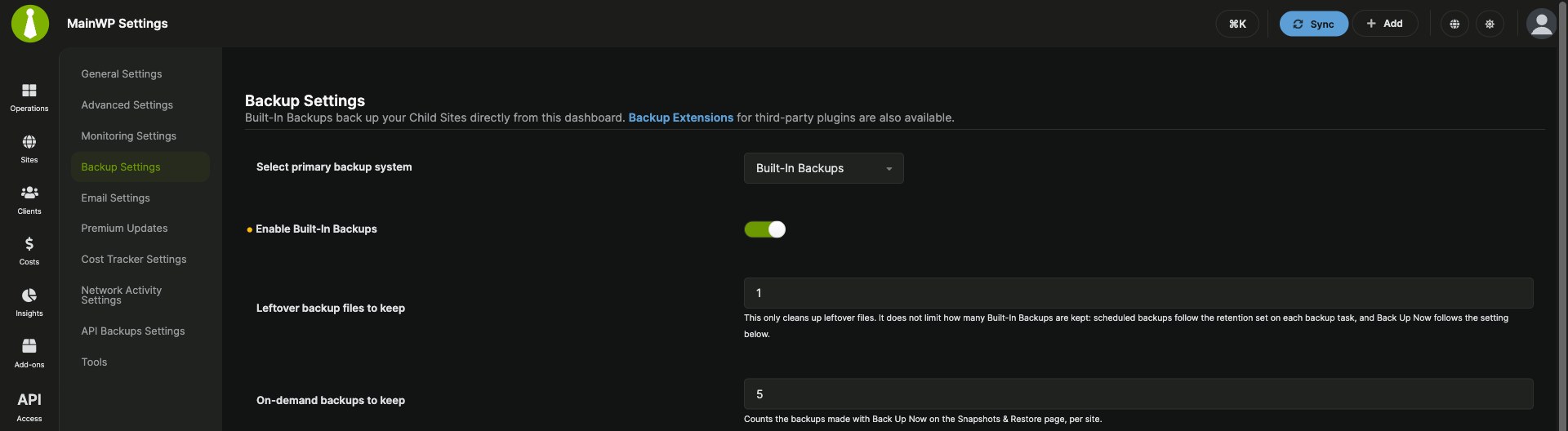Click the Leftover backup files input
1568x431 pixels.
(1138, 293)
